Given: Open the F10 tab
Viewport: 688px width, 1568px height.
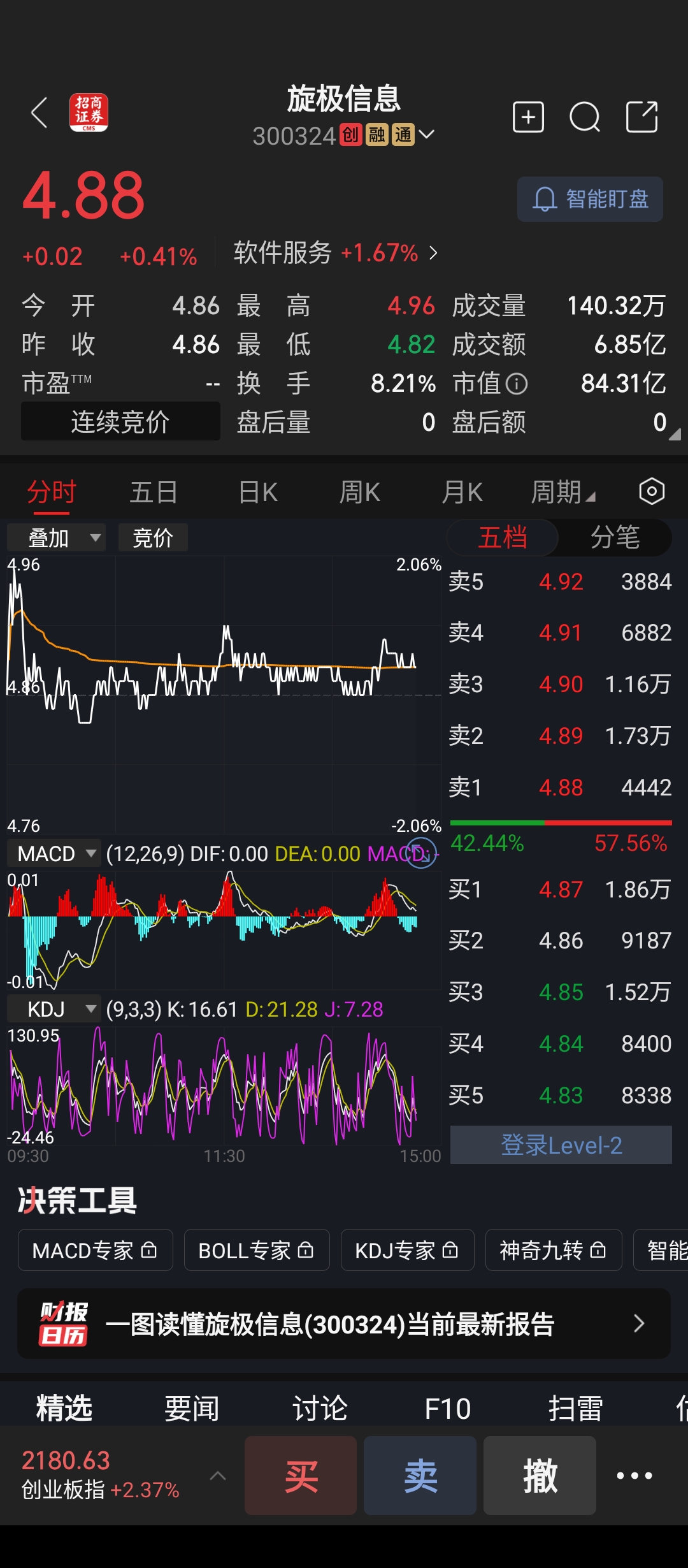Looking at the screenshot, I should [x=448, y=1408].
